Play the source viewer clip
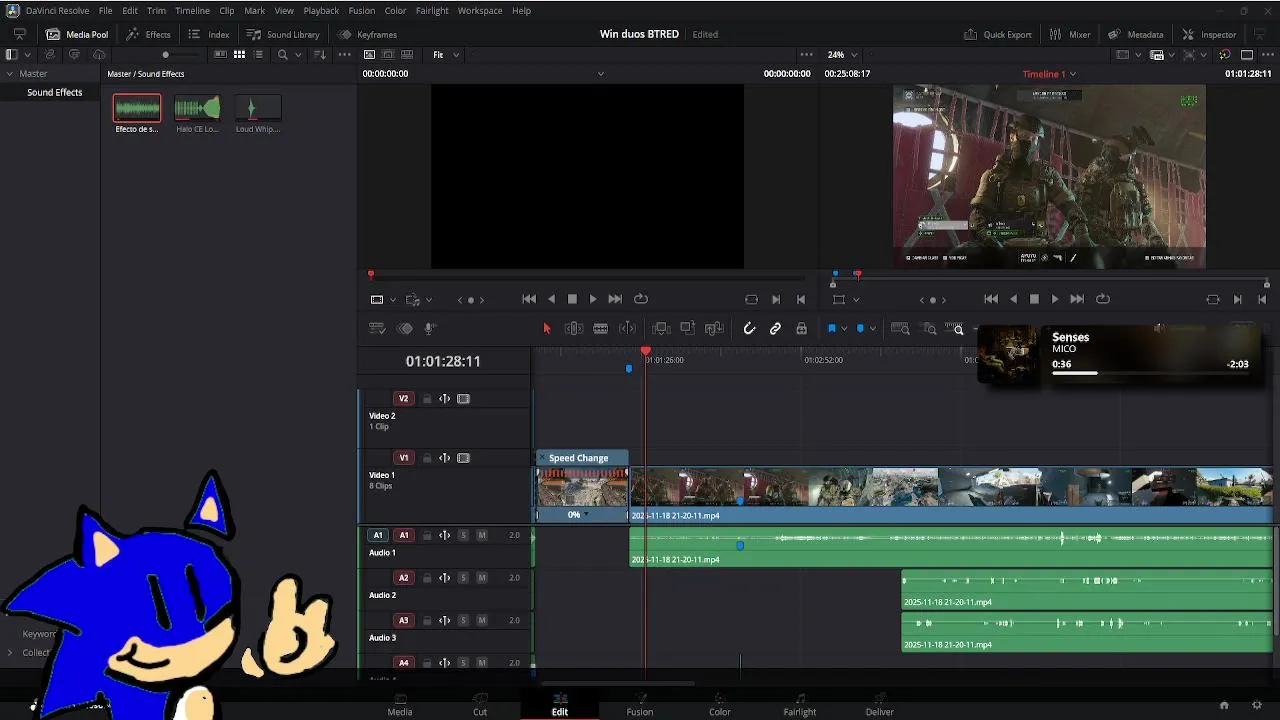The height and width of the screenshot is (720, 1280). pos(593,299)
